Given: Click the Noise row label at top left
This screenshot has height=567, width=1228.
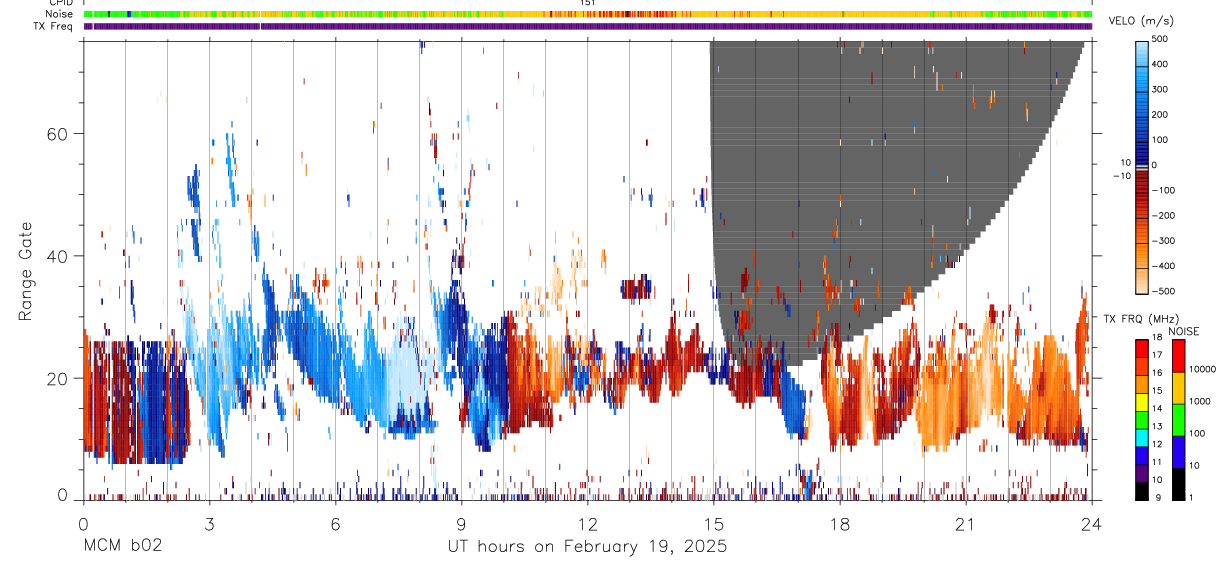Looking at the screenshot, I should [x=60, y=14].
